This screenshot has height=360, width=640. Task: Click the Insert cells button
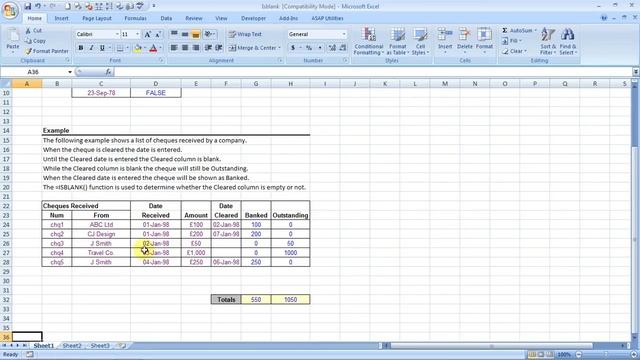(x=445, y=40)
